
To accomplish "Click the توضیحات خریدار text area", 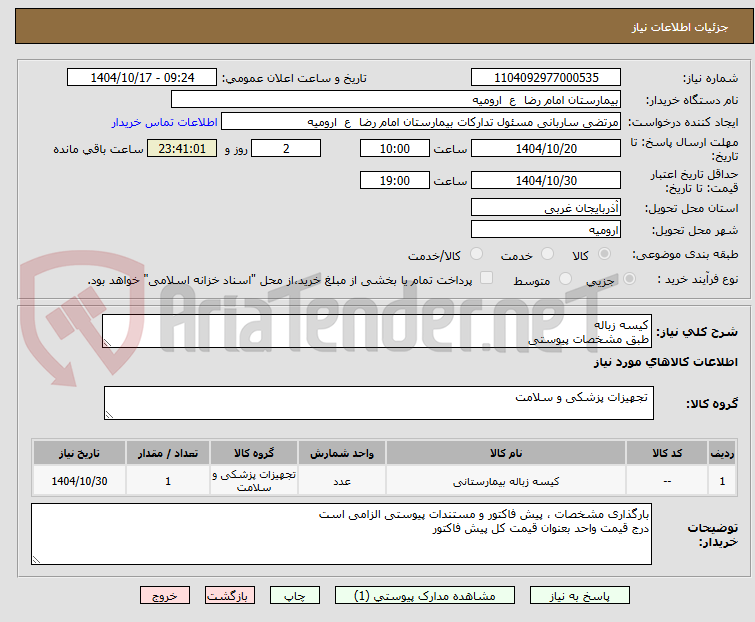I will (341, 534).
